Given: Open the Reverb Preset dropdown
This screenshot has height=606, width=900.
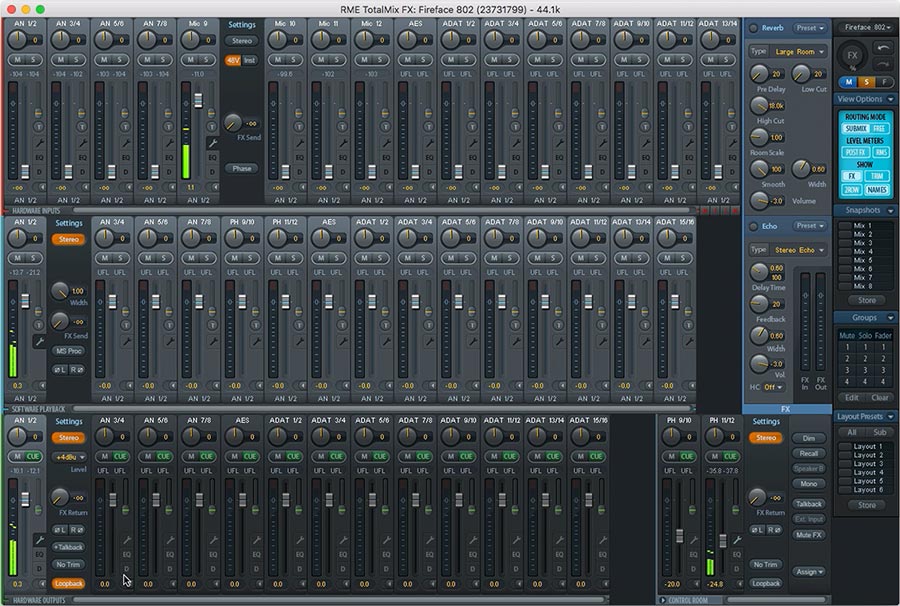Looking at the screenshot, I should [810, 29].
